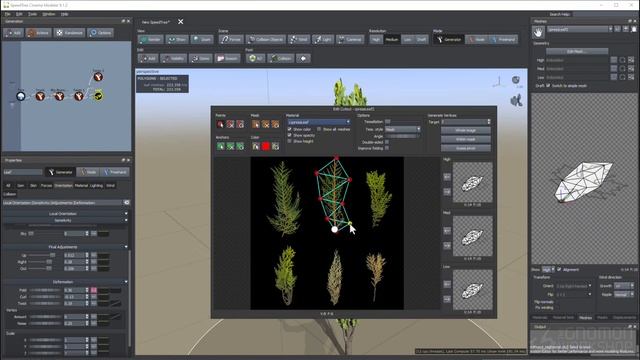The width and height of the screenshot is (640, 360).
Task: Open the mesh name dropdown in Meshes panel
Action: (580, 29)
